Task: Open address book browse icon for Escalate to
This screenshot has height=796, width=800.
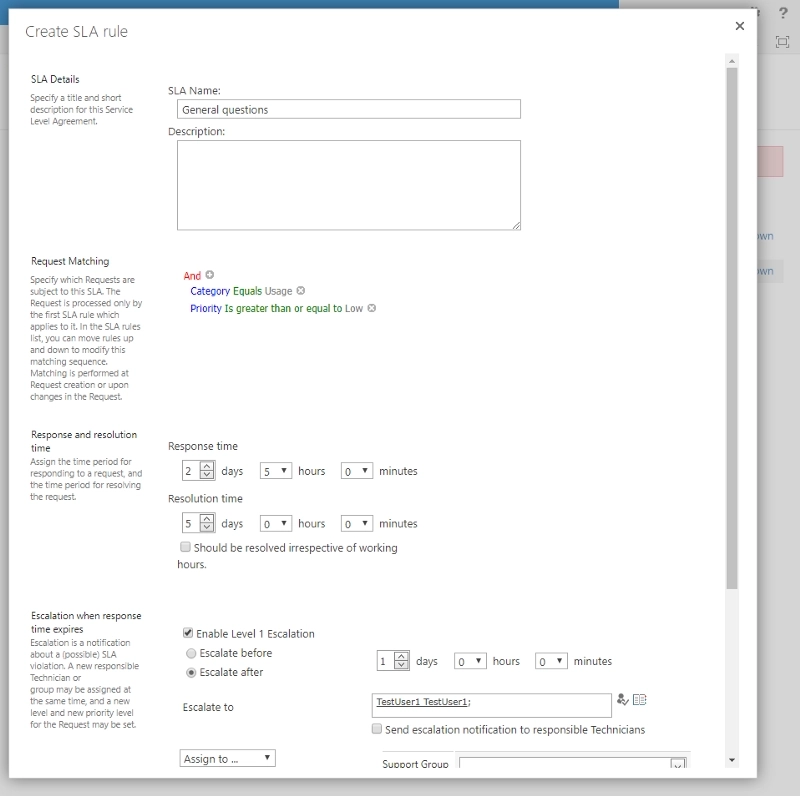Action: 639,700
